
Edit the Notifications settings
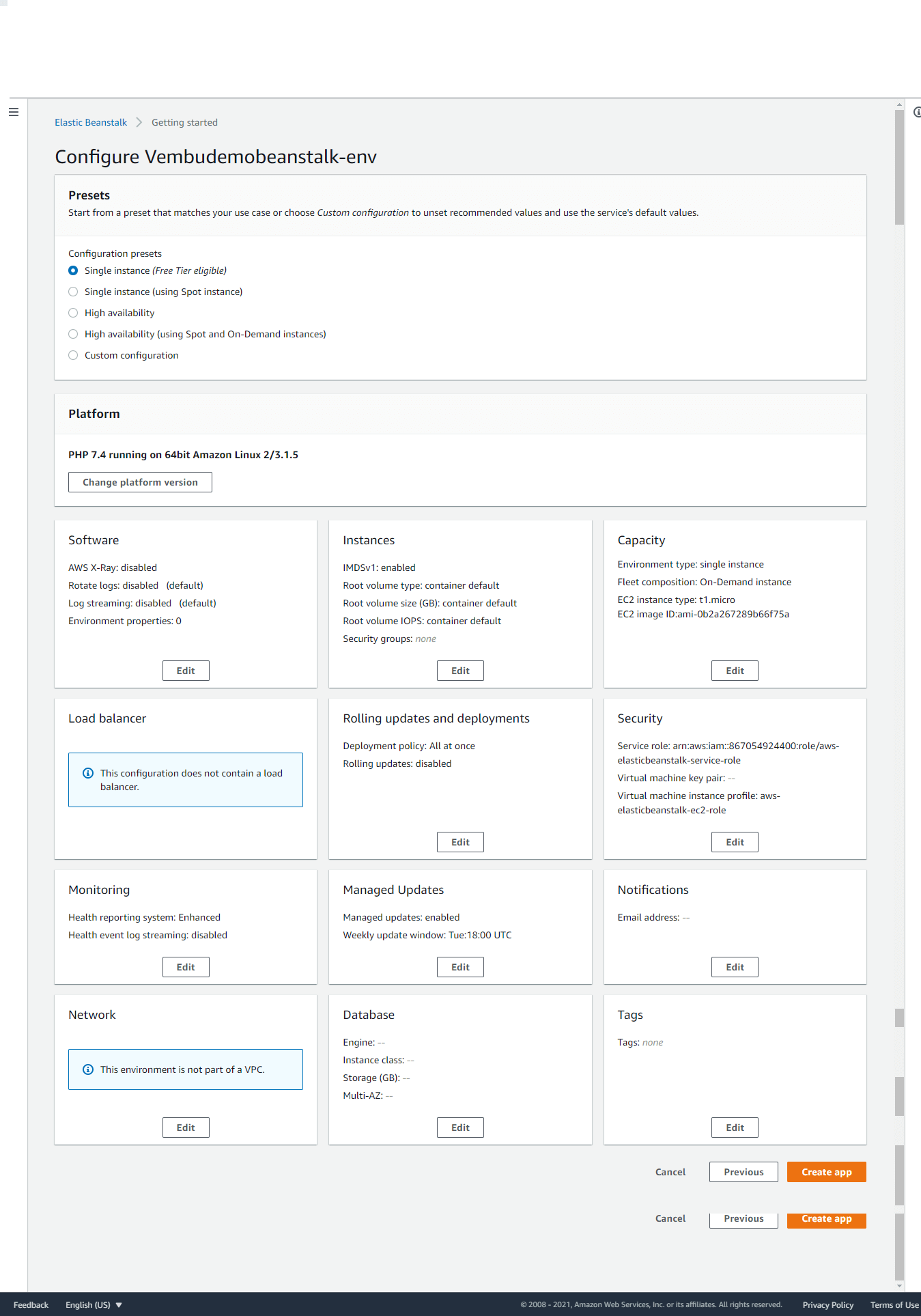735,967
